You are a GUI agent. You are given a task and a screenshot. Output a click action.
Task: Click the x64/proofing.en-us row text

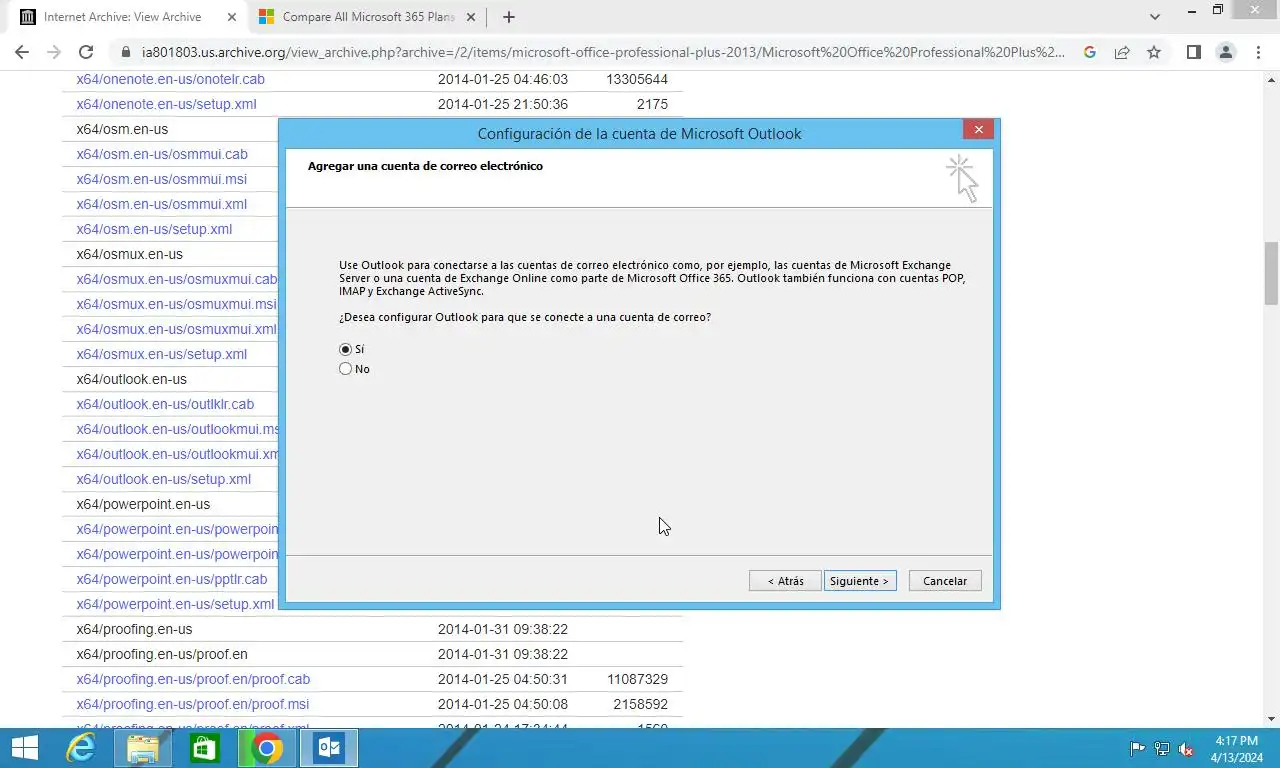134,629
